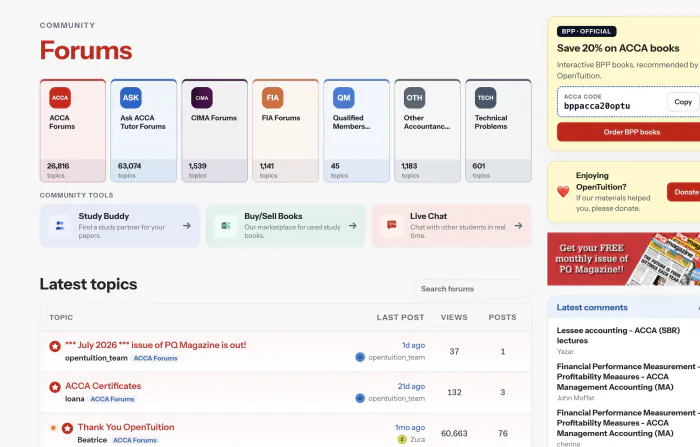Open July 2026 PQ Magazine topic
The width and height of the screenshot is (700, 447).
[155, 345]
